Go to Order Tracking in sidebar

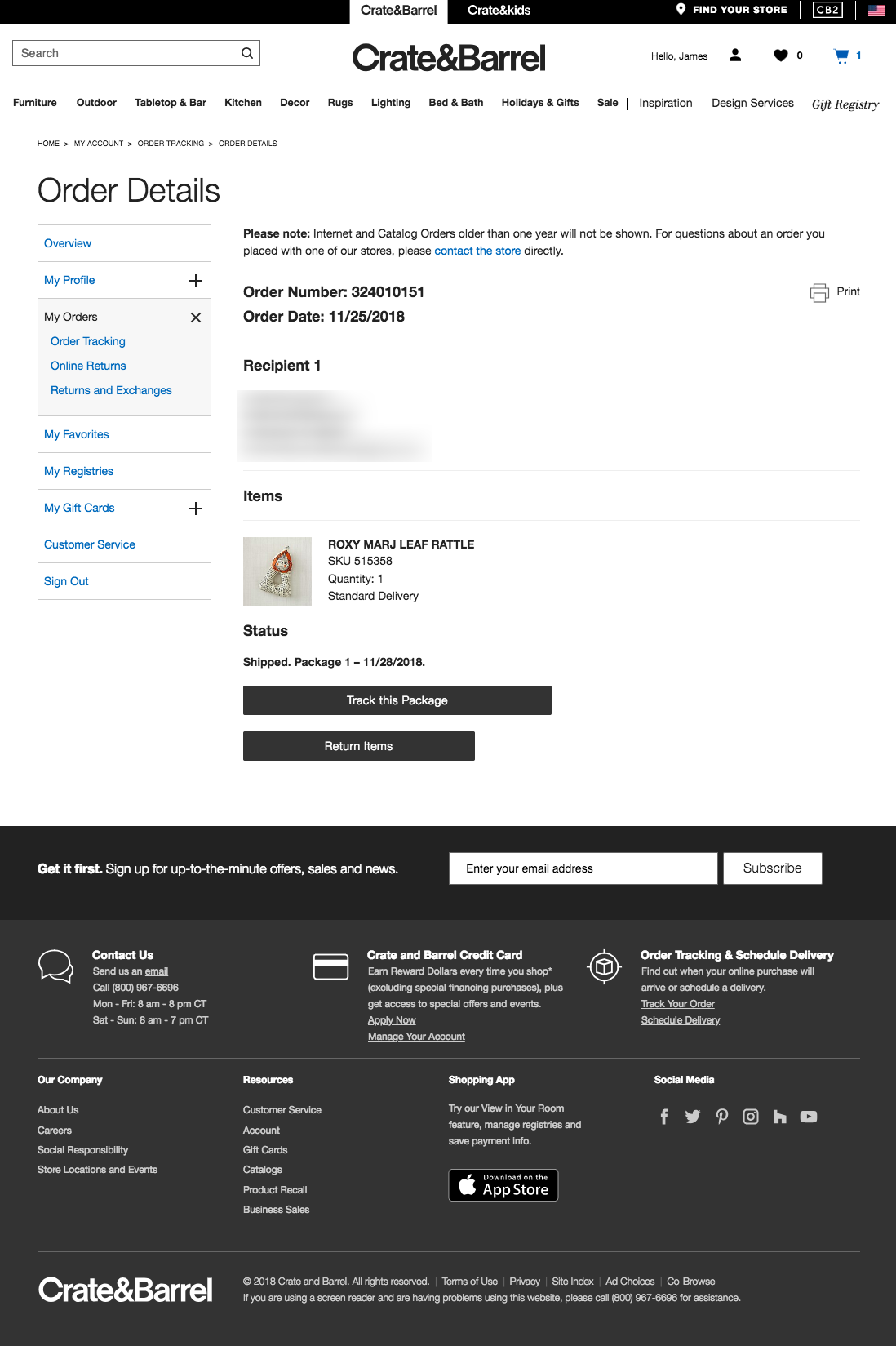[x=88, y=341]
